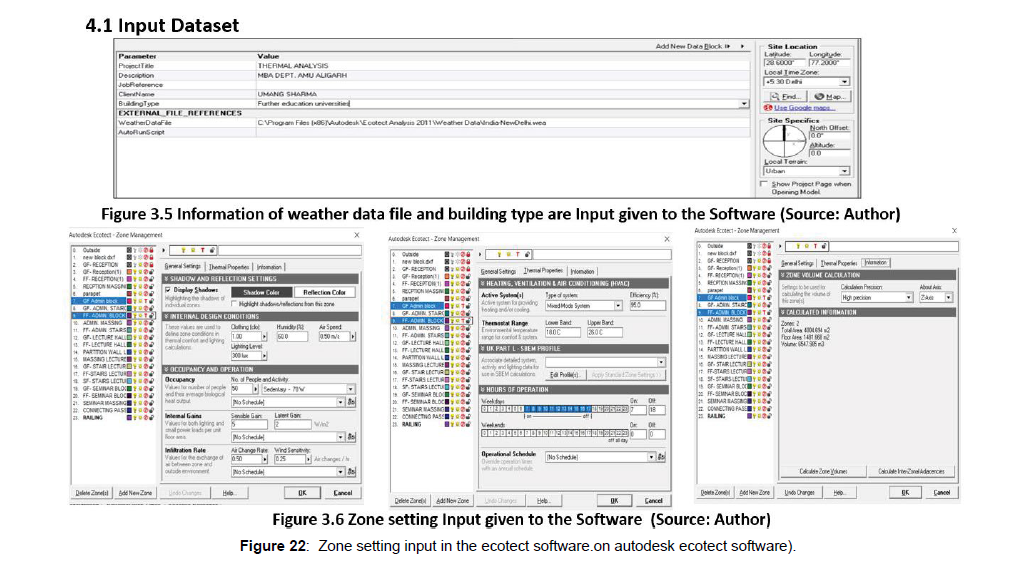Follow the Use Google maps link
This screenshot has height=566, width=1021.
point(805,107)
